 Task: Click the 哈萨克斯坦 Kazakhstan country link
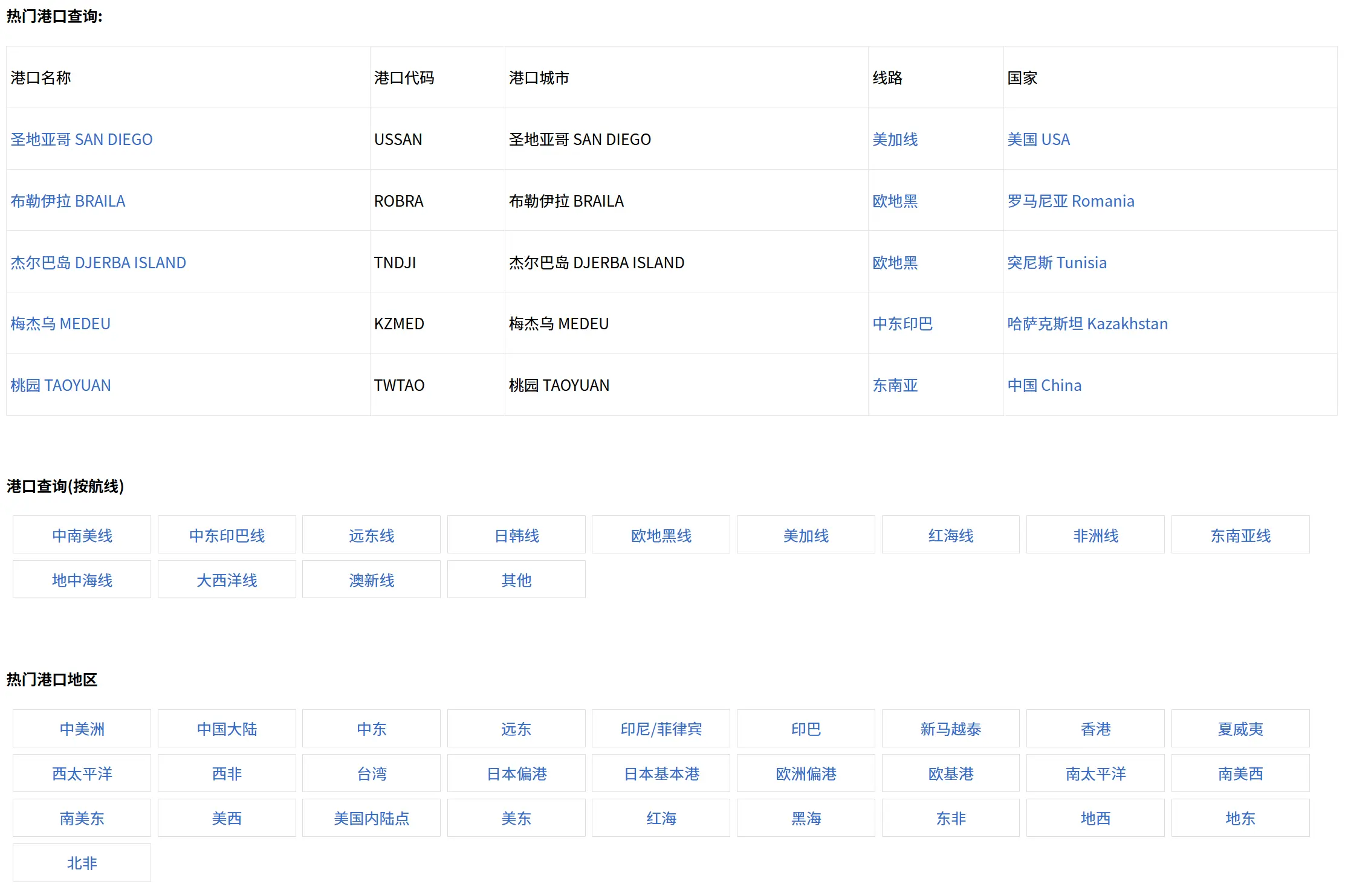1087,324
